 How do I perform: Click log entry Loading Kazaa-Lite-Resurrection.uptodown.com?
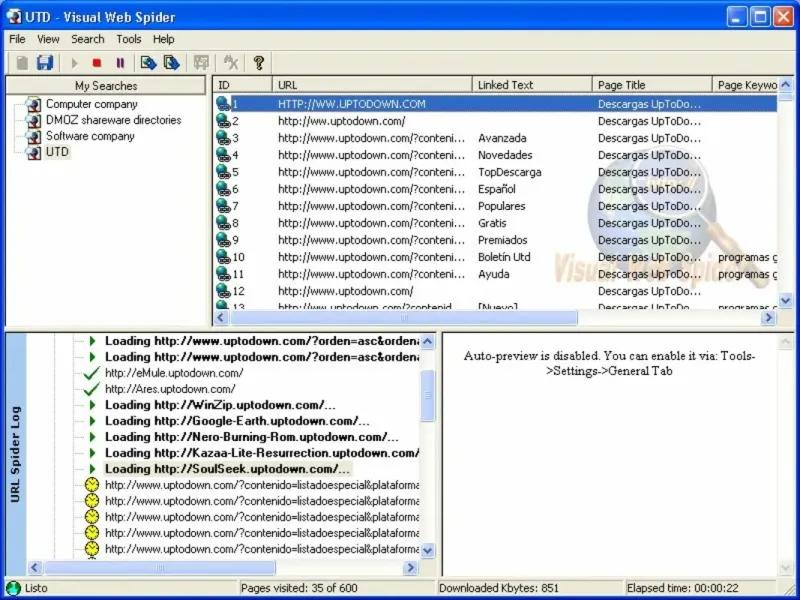click(x=262, y=453)
